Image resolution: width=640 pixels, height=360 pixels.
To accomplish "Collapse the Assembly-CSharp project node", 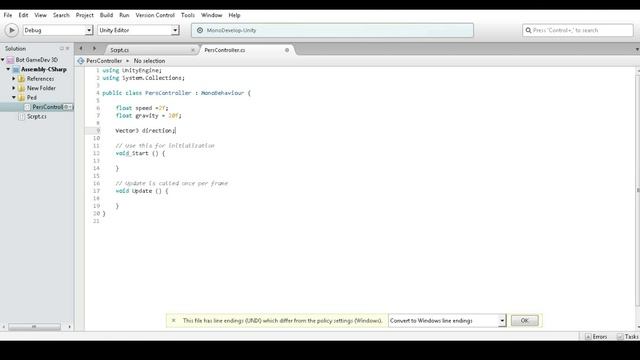I will pos(8,69).
